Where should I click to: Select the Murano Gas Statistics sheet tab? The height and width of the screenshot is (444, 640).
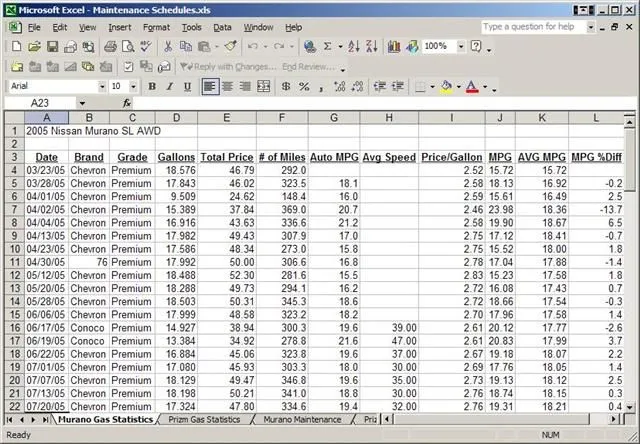coord(105,420)
